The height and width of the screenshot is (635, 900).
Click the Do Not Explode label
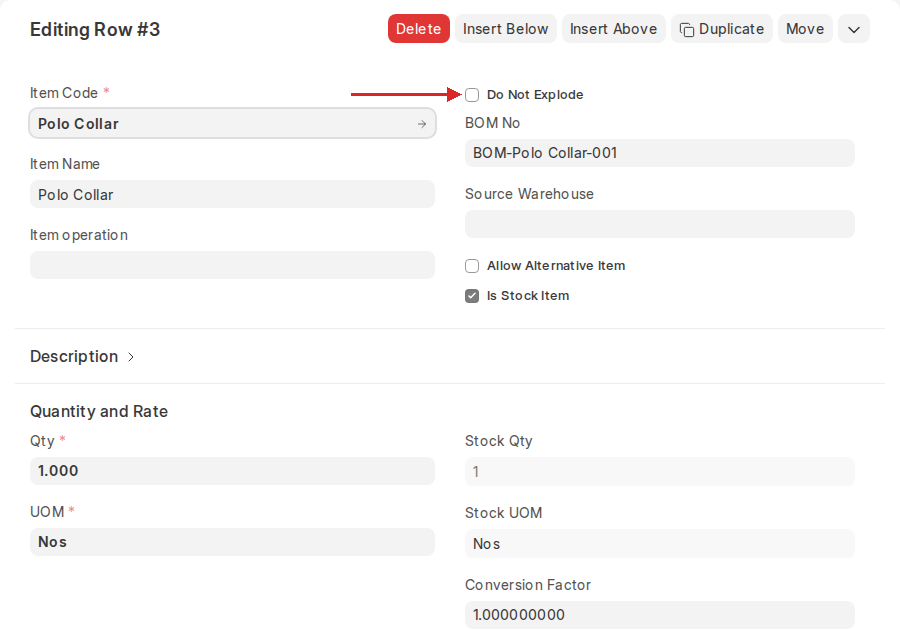[535, 95]
